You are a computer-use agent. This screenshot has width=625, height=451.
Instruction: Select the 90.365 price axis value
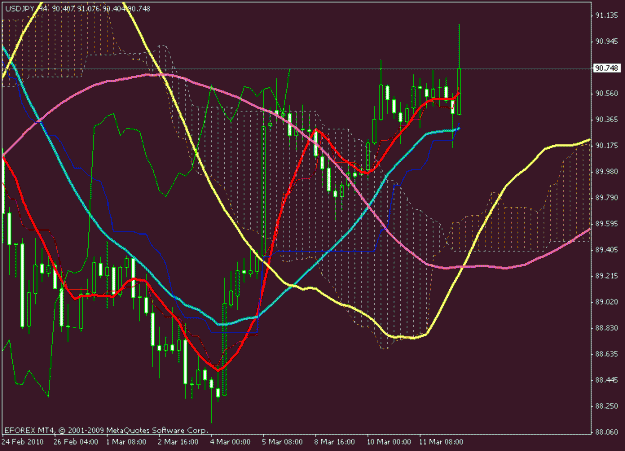click(x=607, y=119)
